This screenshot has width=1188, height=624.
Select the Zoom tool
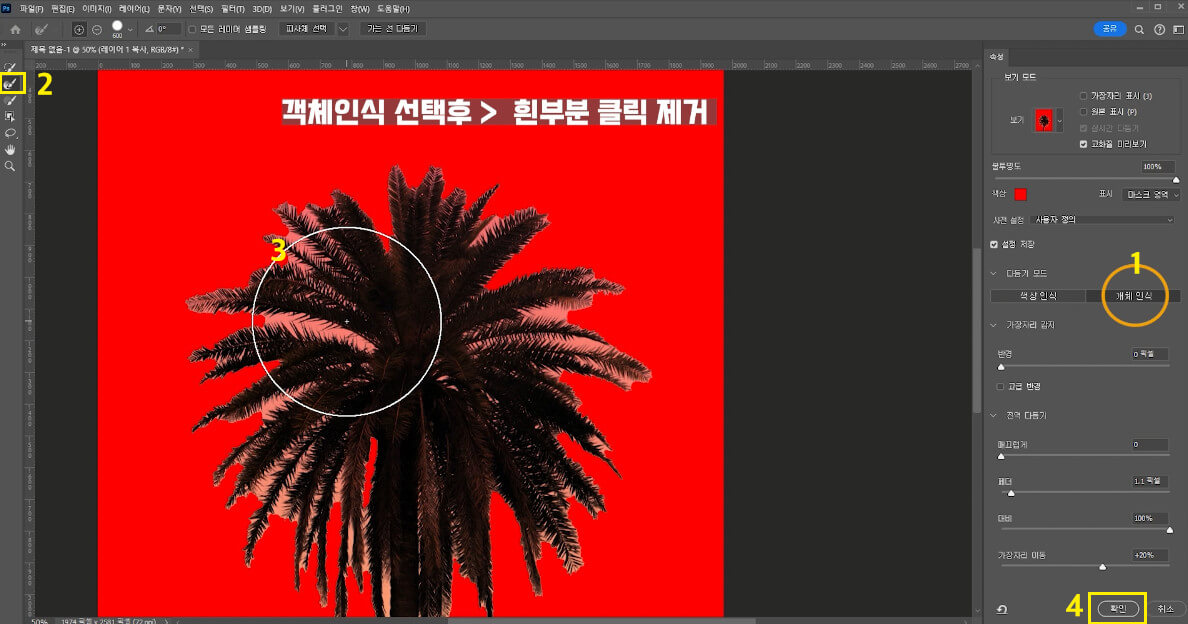tap(10, 165)
